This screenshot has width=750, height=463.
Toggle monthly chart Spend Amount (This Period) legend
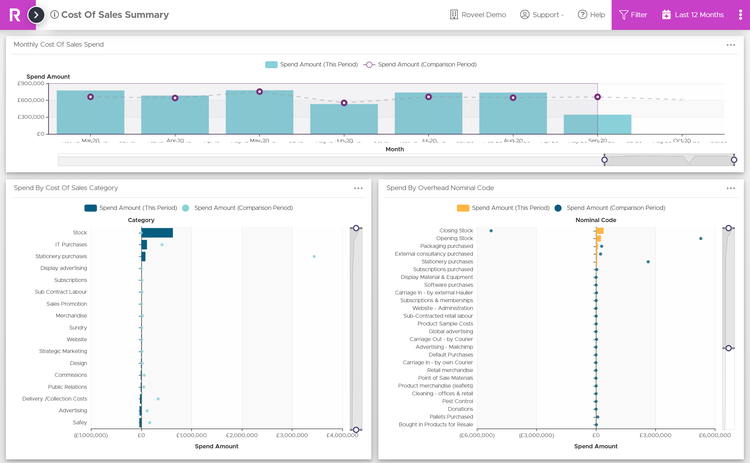pos(308,64)
